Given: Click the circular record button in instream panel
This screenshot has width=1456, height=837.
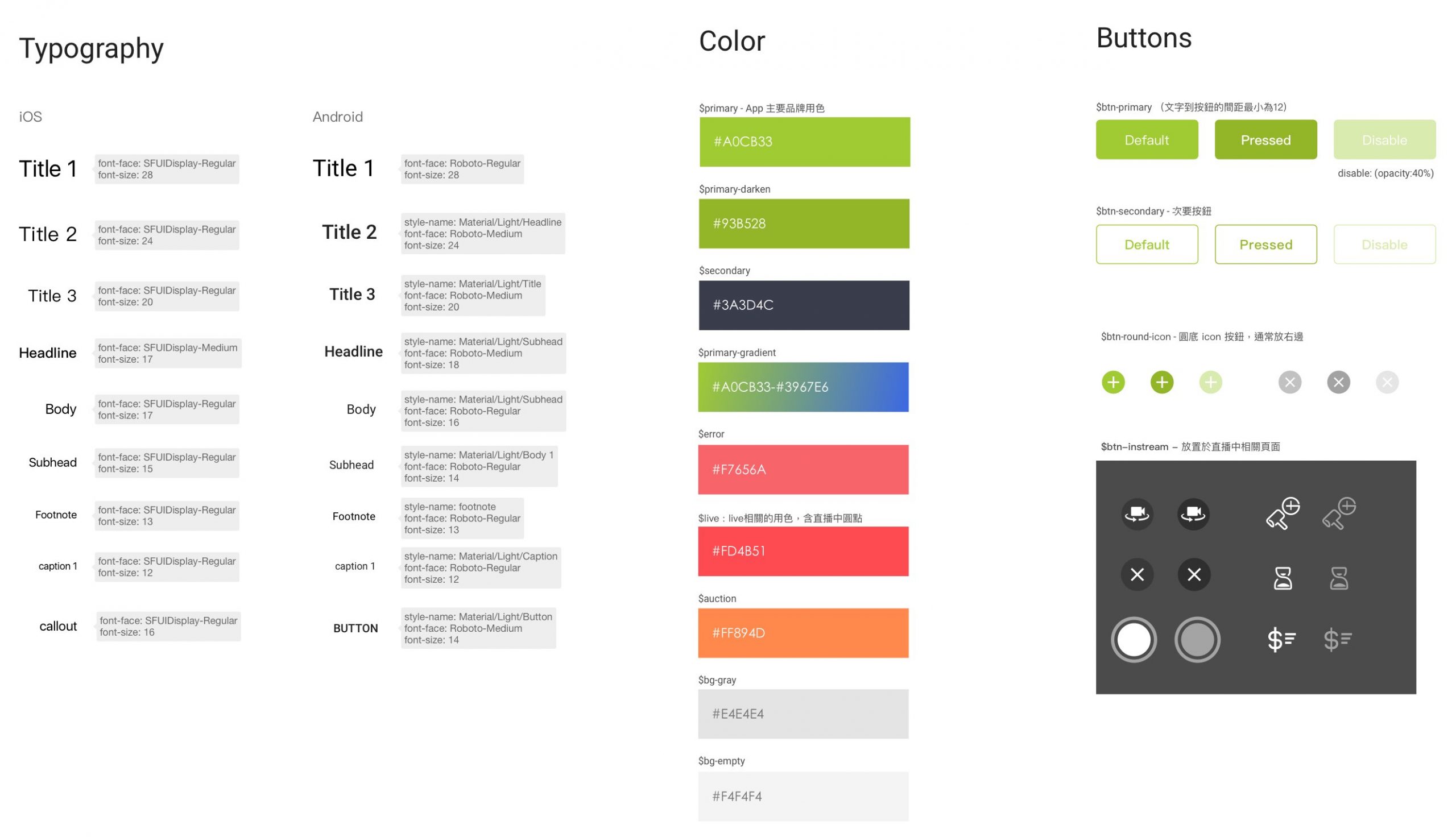Looking at the screenshot, I should click(x=1137, y=640).
